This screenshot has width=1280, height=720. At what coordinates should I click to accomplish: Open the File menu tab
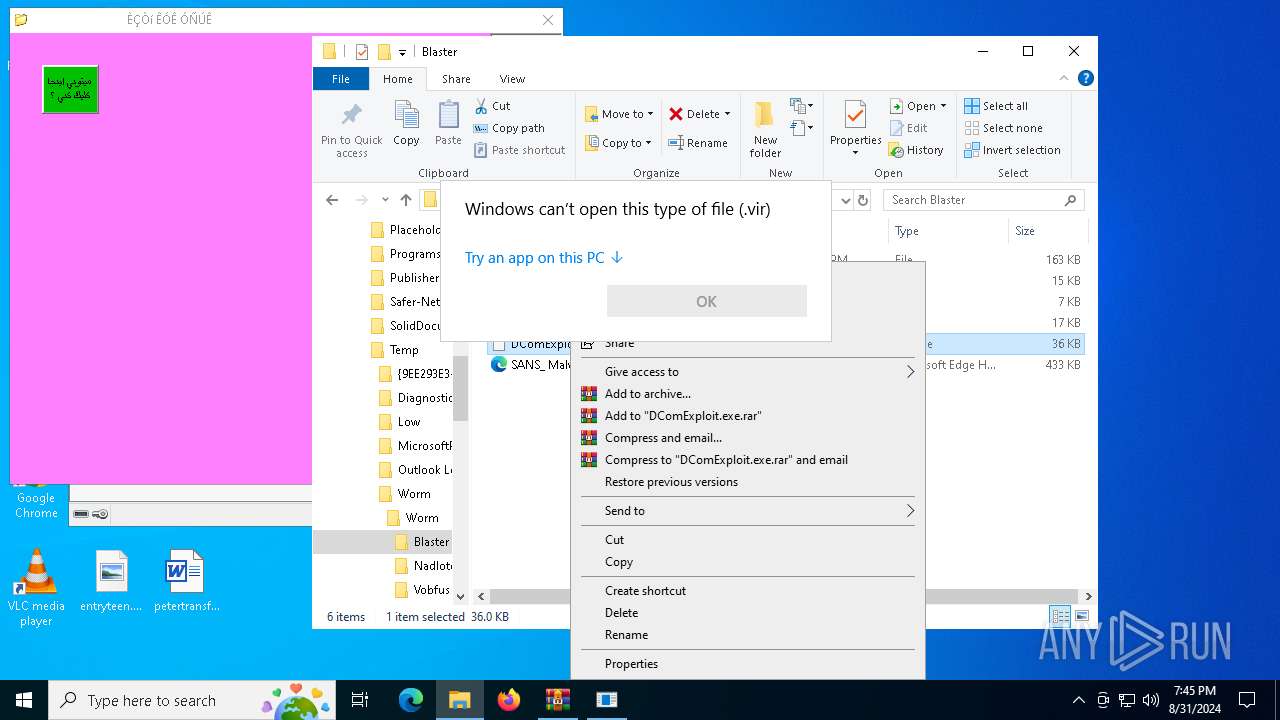(x=341, y=79)
